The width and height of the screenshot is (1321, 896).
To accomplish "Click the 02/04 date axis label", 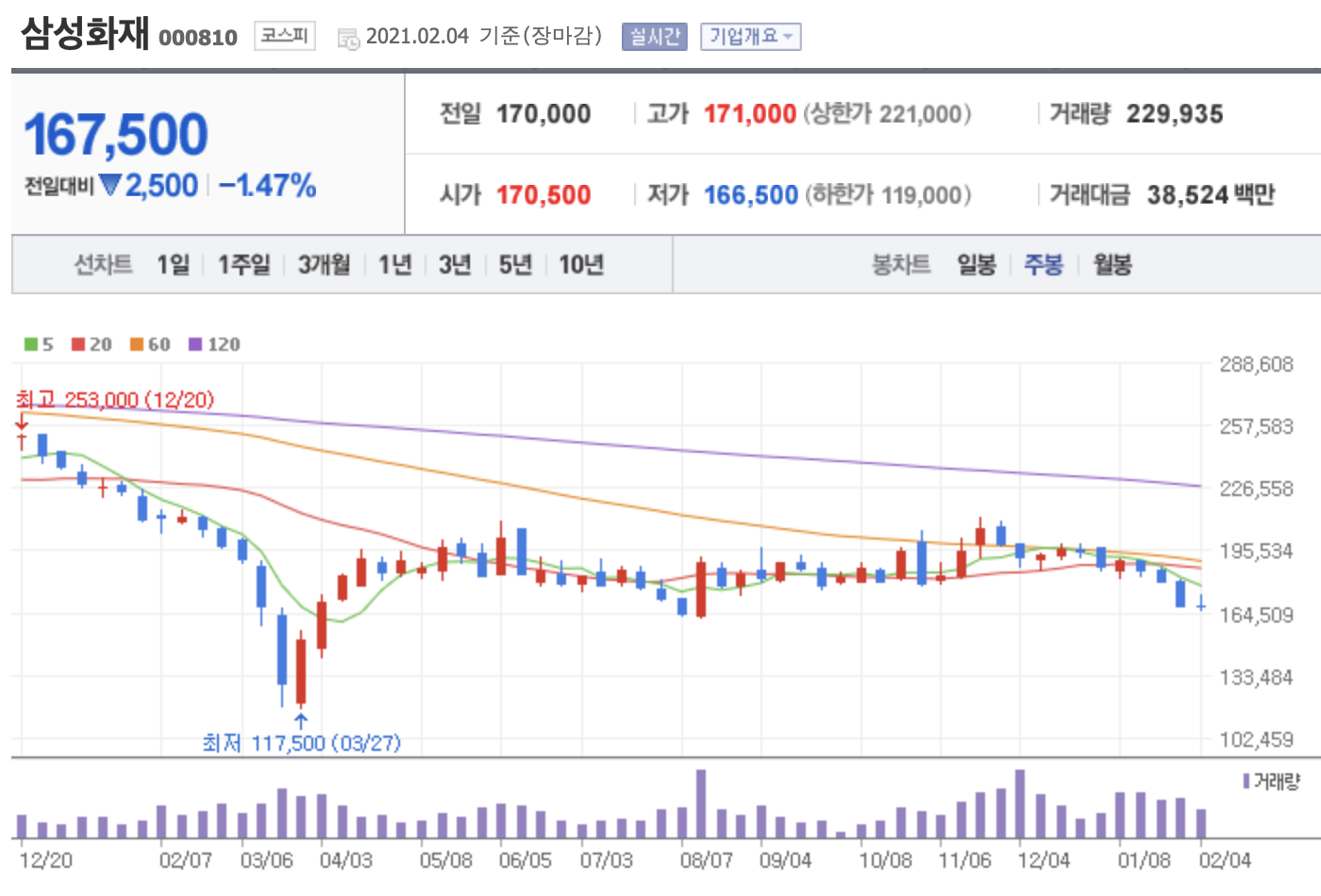I will pos(1225,860).
